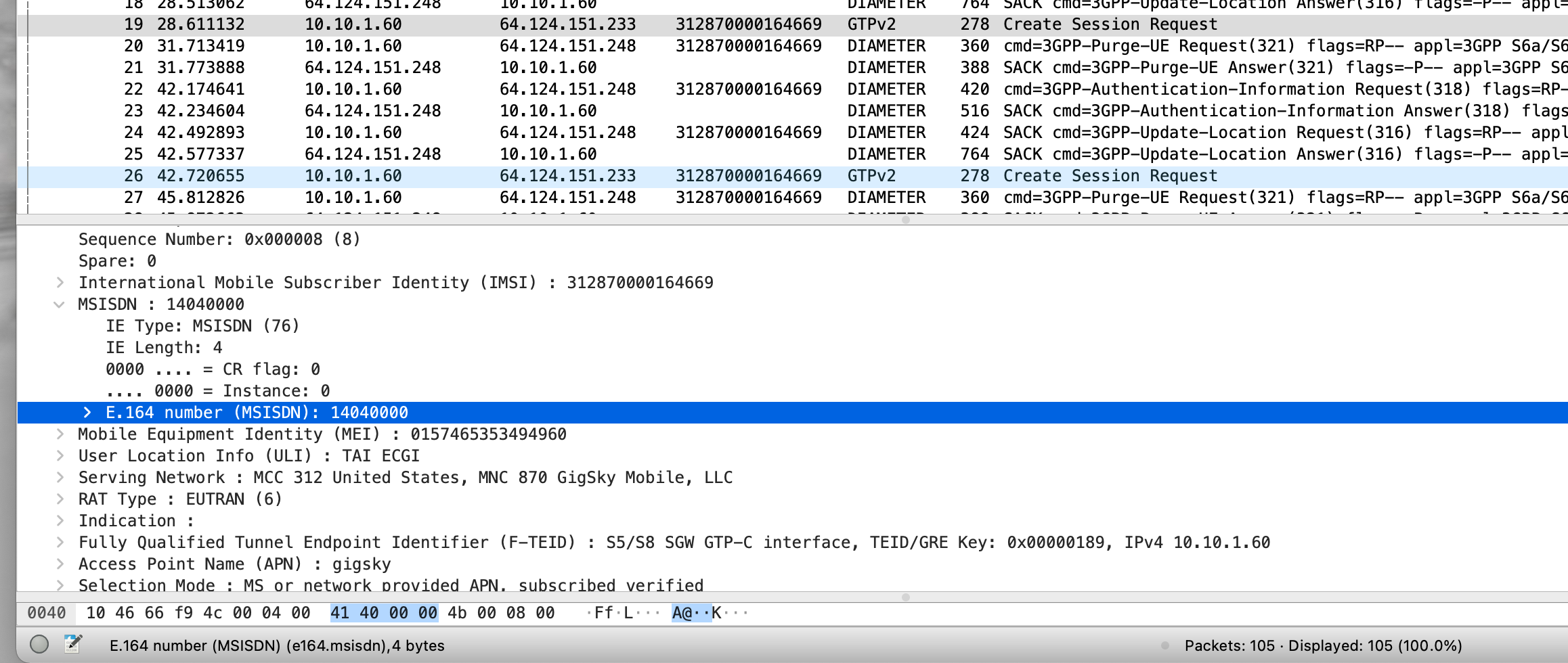Expand Access Point Name (APN) gigsky
This screenshot has height=663, width=1568.
point(62,564)
